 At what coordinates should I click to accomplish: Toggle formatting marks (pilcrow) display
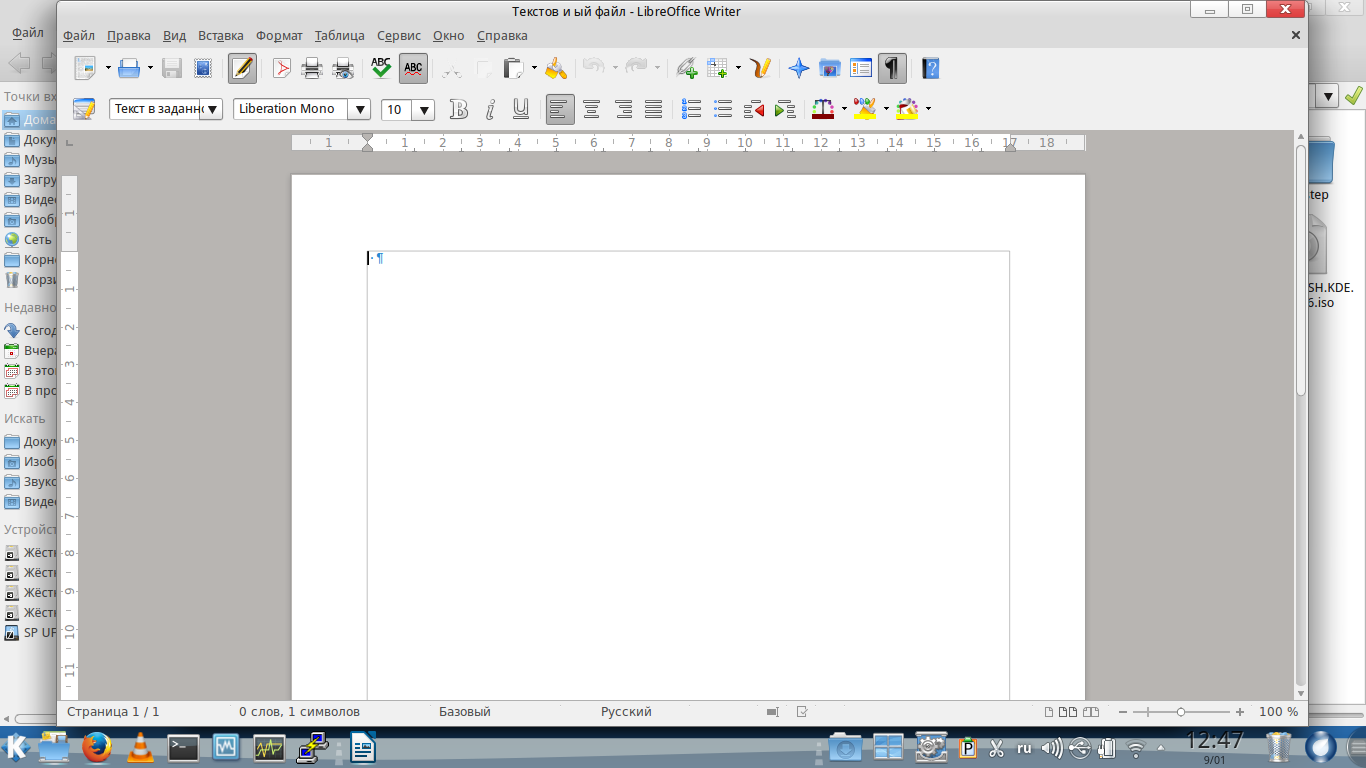(891, 69)
